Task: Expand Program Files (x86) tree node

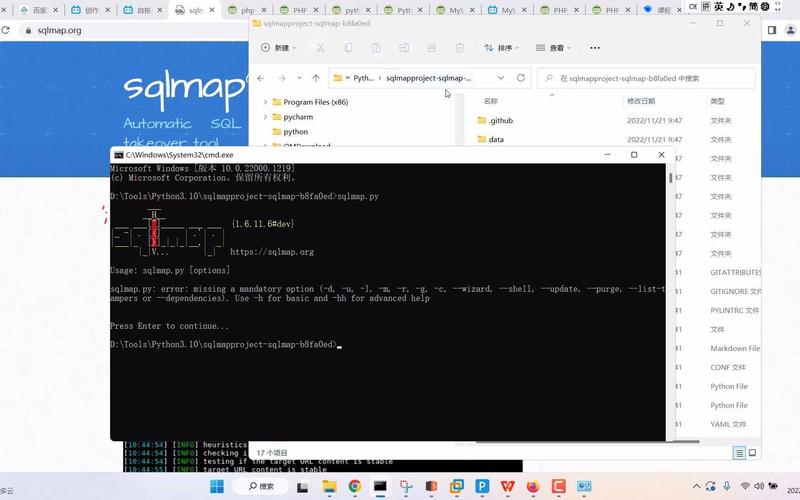Action: point(265,102)
